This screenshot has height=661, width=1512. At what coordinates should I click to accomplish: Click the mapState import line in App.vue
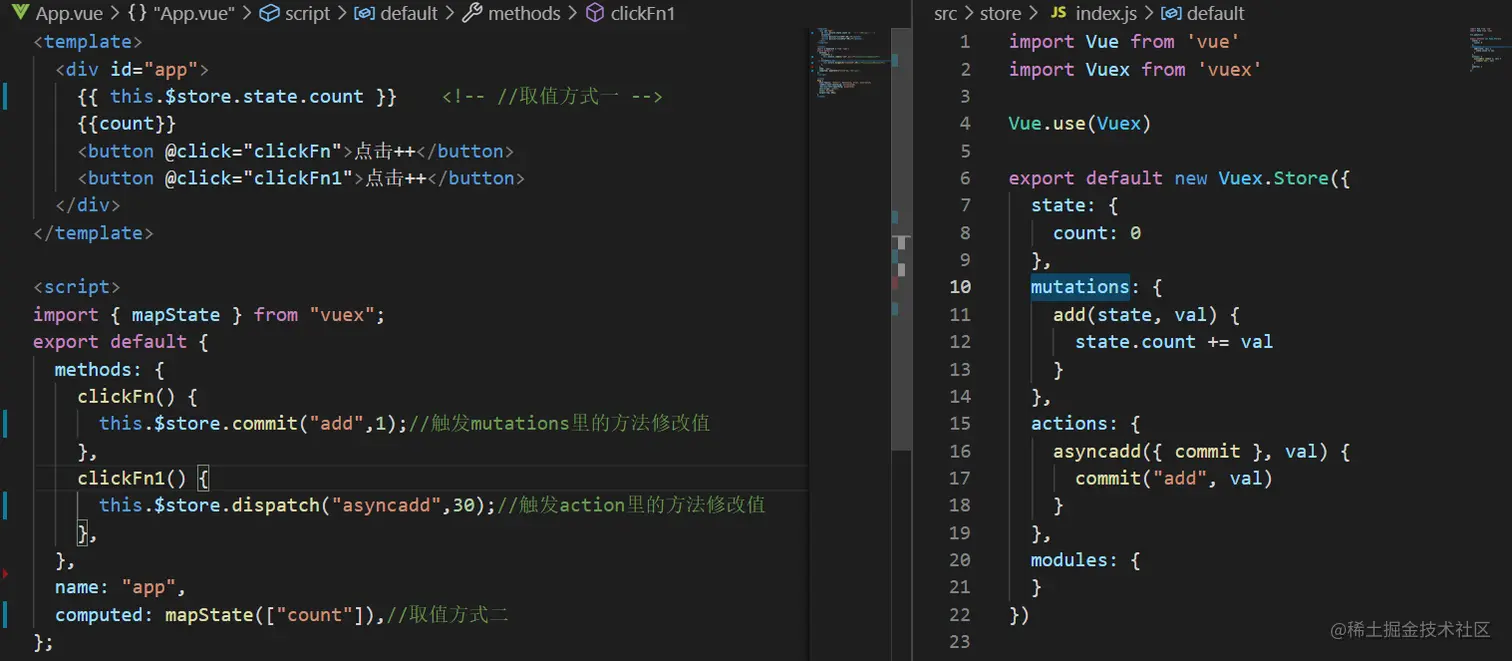(209, 314)
